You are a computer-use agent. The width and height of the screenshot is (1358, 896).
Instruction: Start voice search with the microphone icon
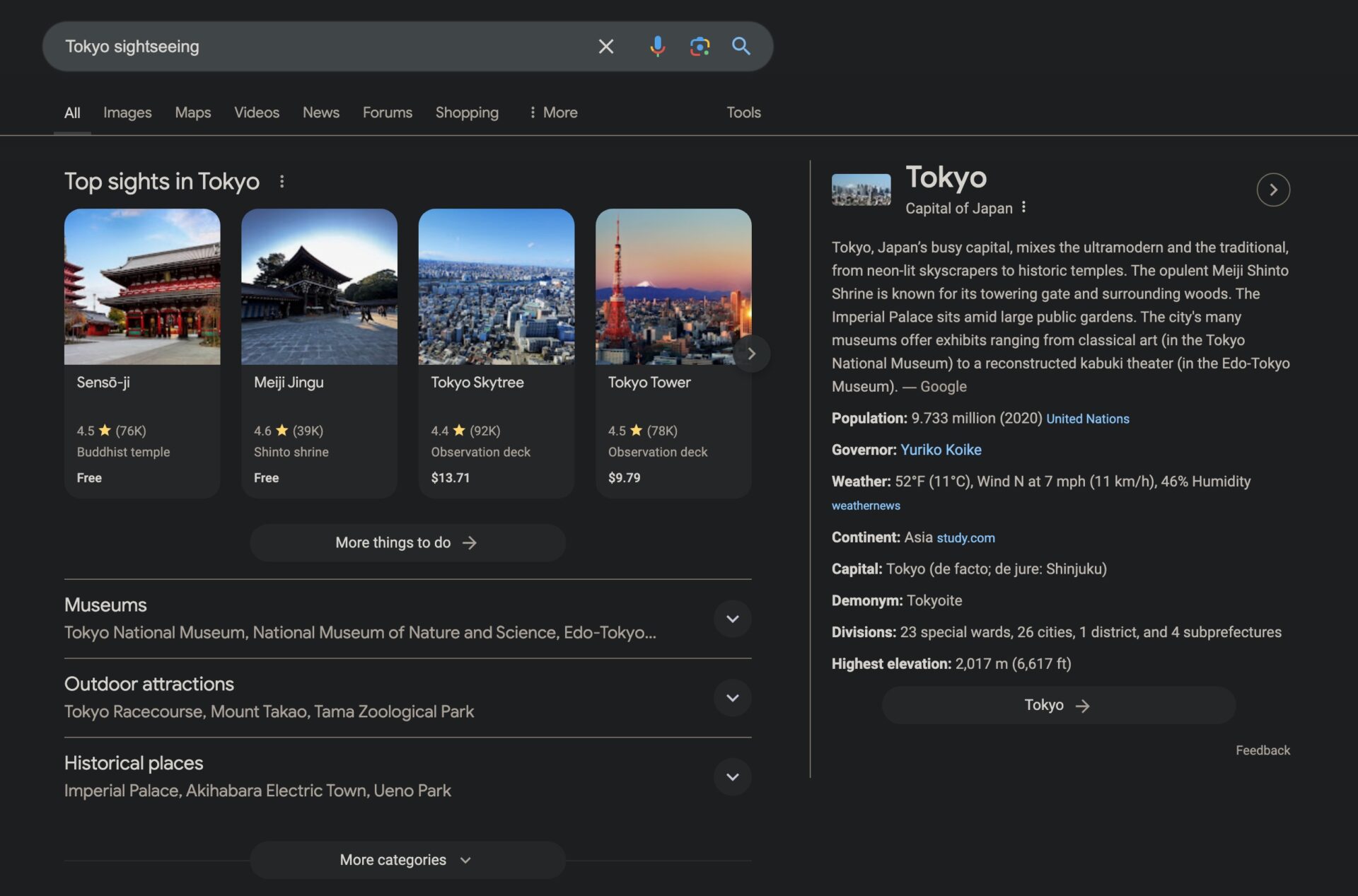[x=657, y=47]
